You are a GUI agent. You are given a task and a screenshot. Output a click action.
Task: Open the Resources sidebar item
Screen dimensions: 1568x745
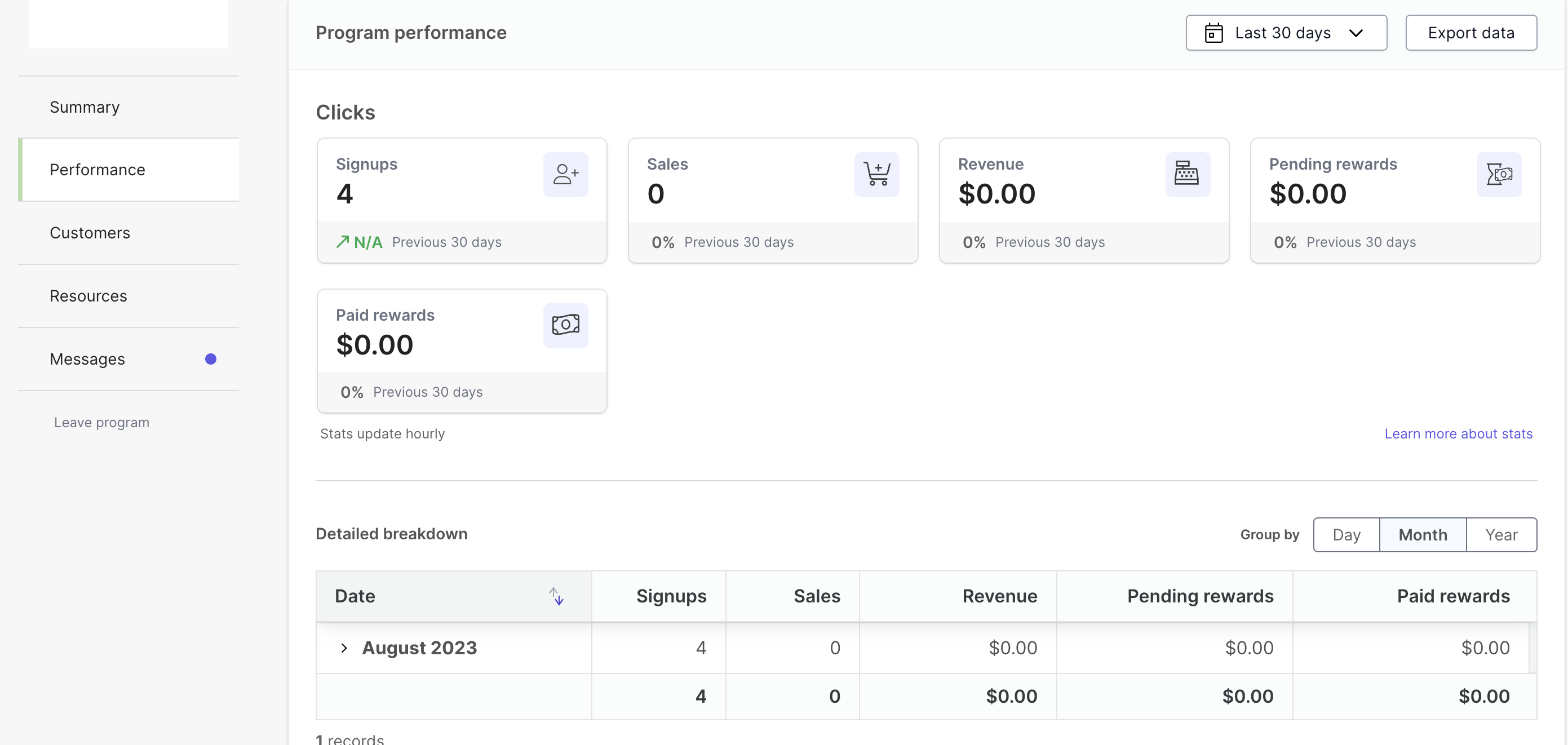pyautogui.click(x=88, y=296)
